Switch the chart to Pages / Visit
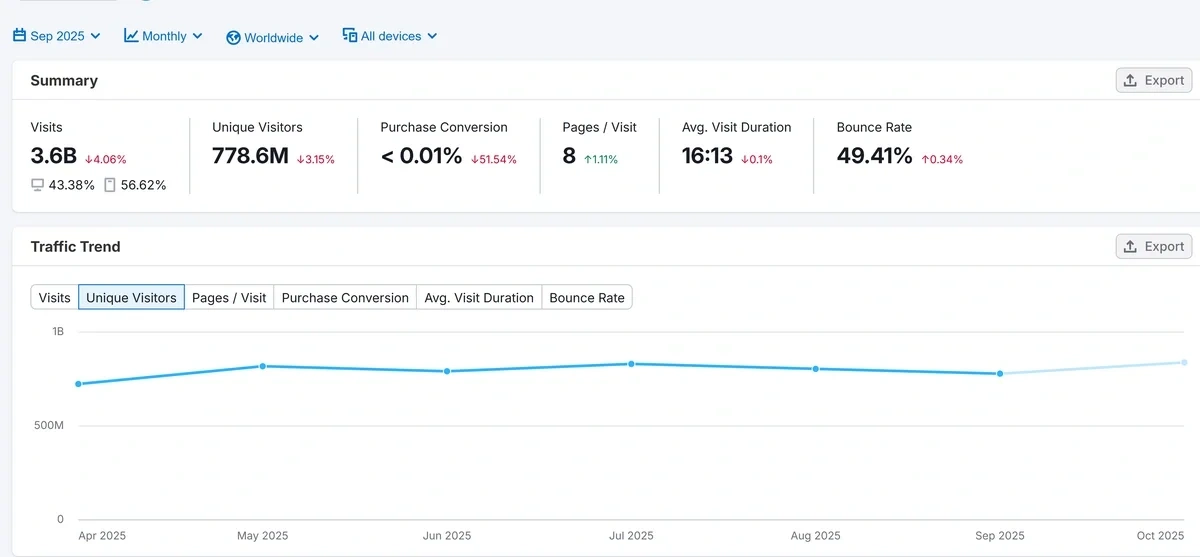This screenshot has width=1200, height=557. pyautogui.click(x=229, y=297)
